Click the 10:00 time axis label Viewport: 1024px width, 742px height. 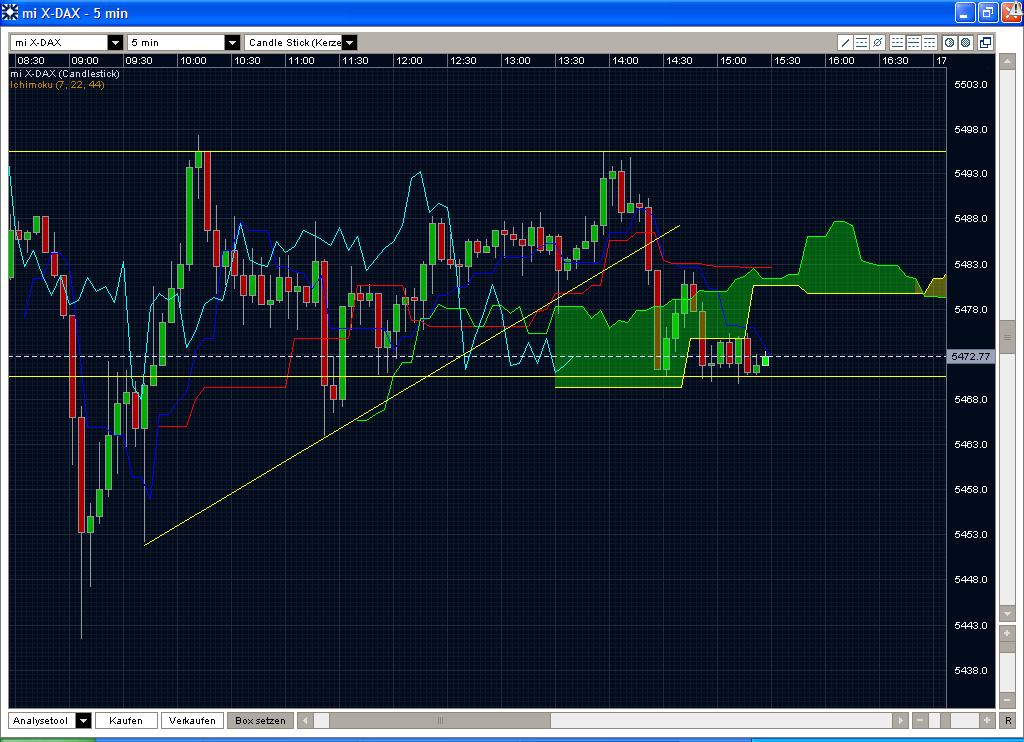click(193, 61)
